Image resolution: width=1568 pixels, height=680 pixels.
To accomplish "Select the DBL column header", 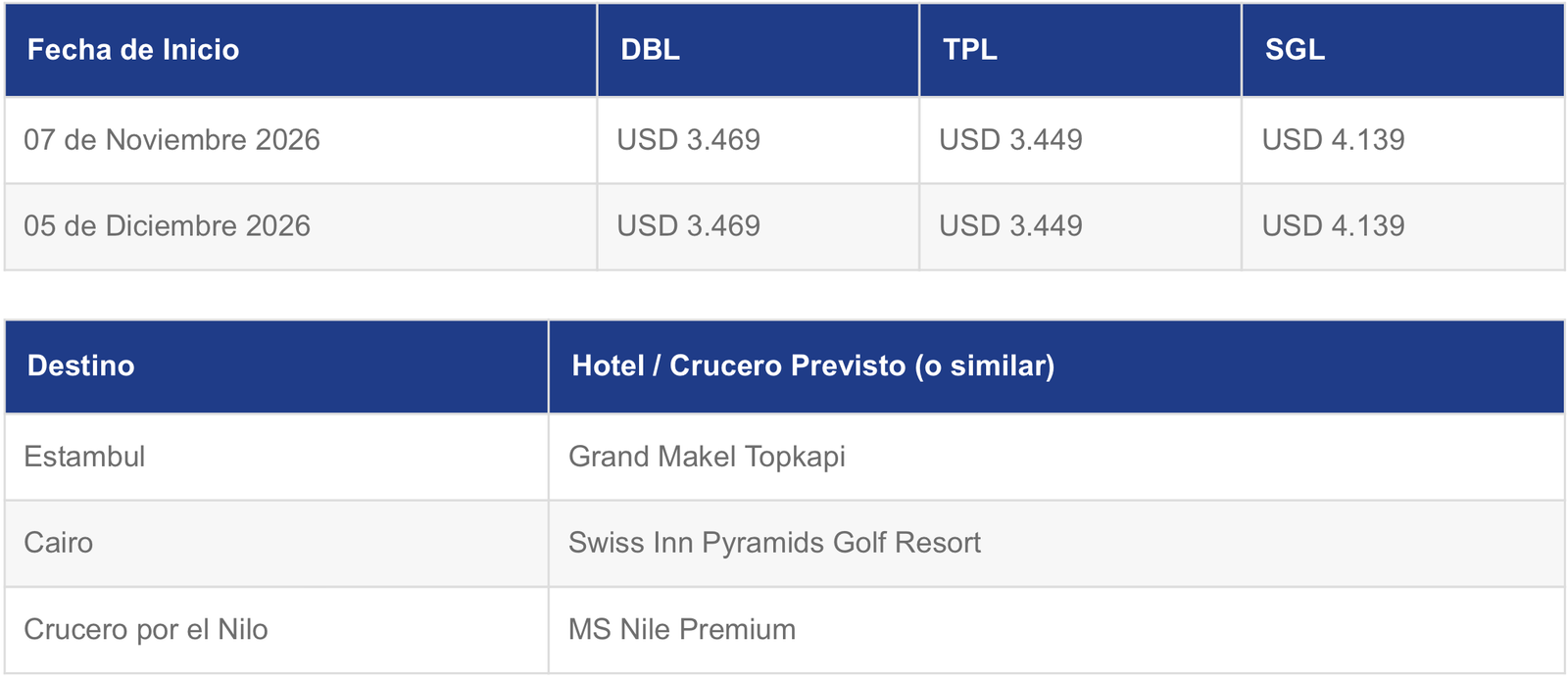I will [759, 50].
